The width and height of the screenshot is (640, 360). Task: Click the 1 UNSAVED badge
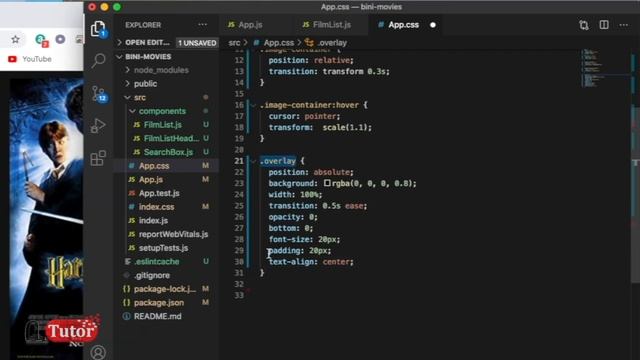(197, 43)
